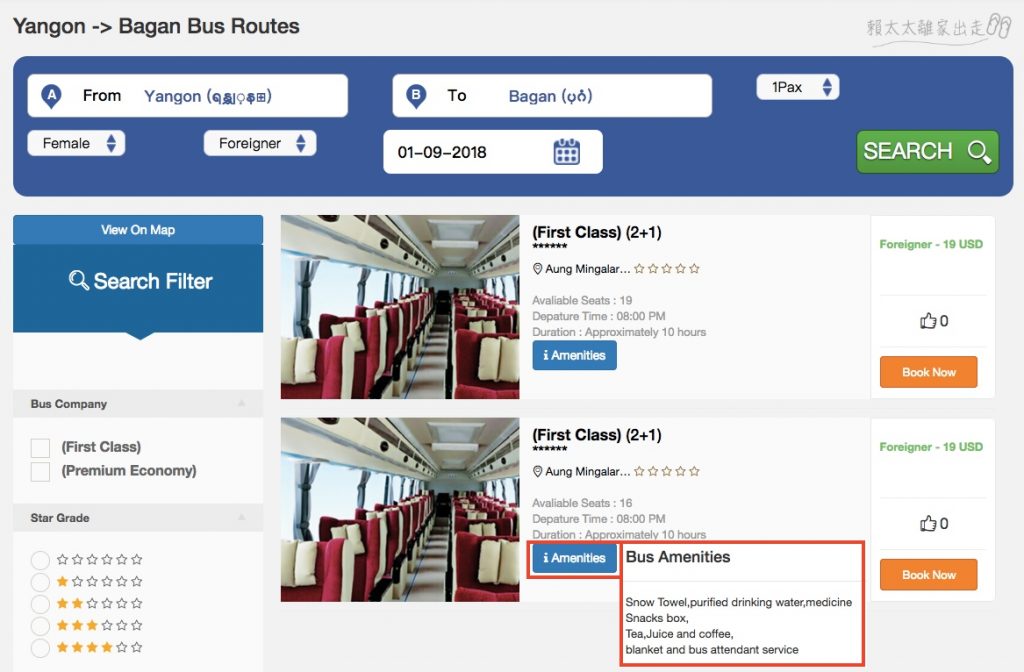The image size is (1024, 672).
Task: Select the one-star grade radio option
Action: (x=40, y=582)
